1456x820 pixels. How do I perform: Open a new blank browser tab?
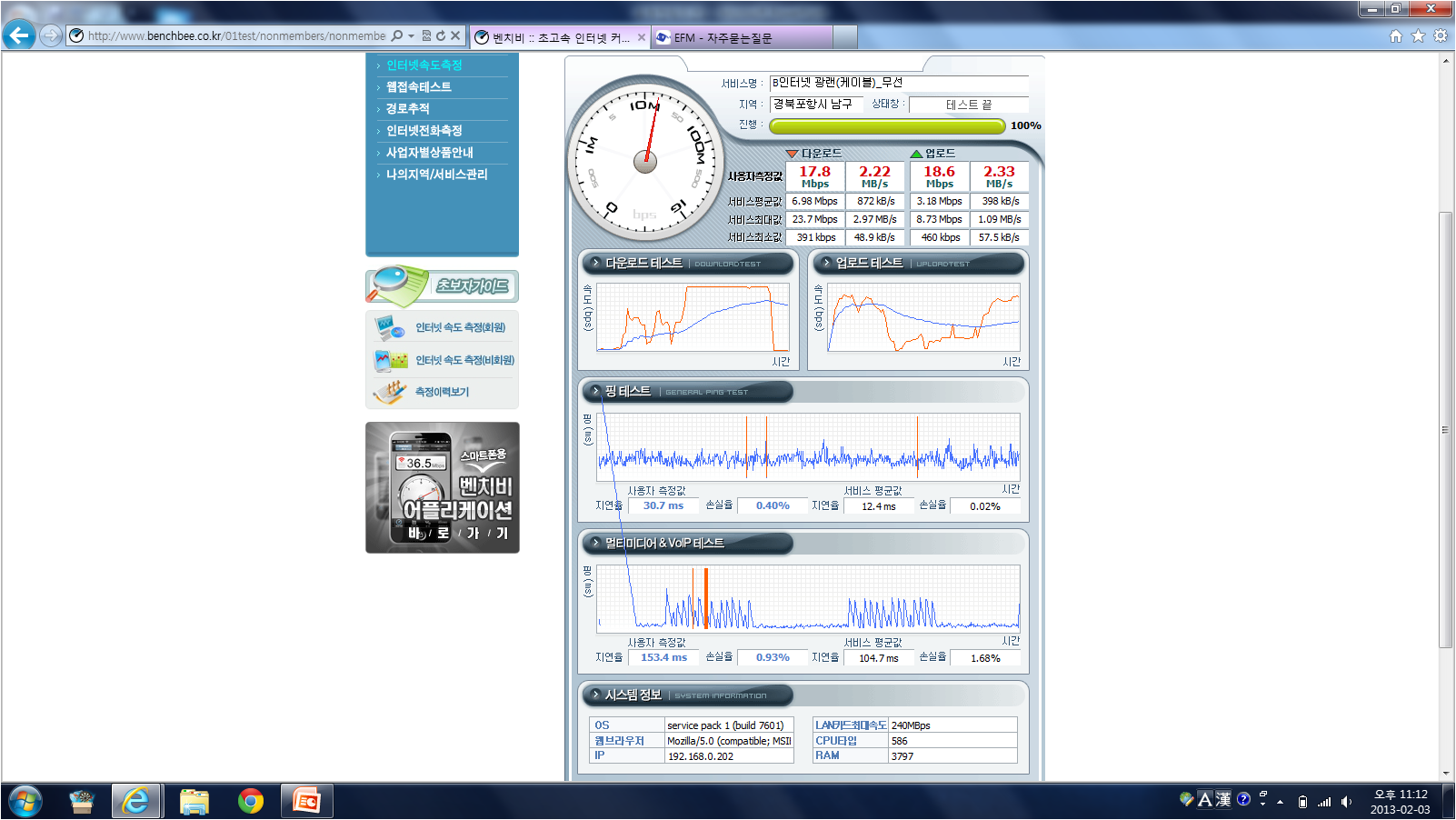pos(845,37)
